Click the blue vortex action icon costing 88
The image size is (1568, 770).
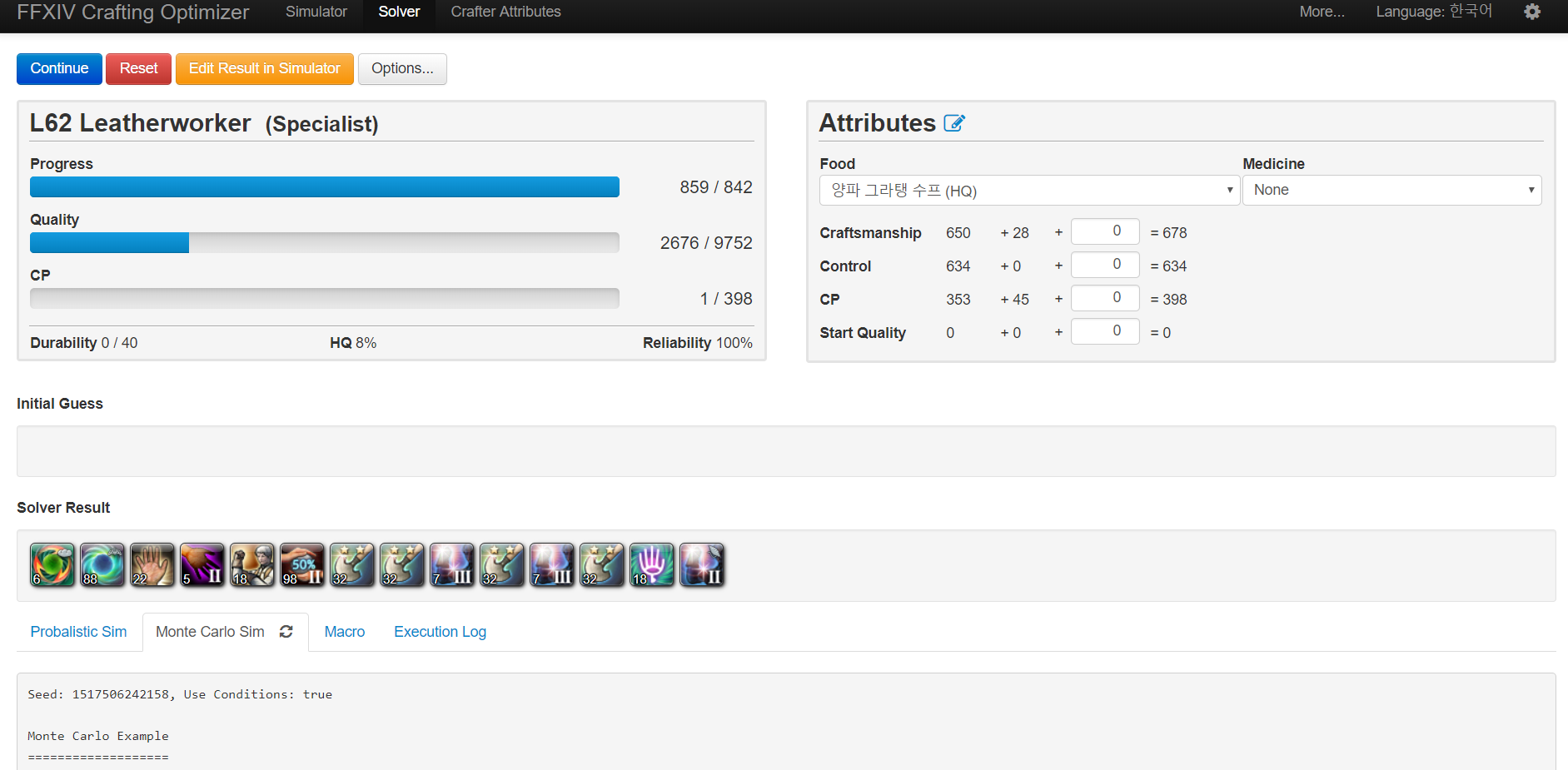coord(102,565)
